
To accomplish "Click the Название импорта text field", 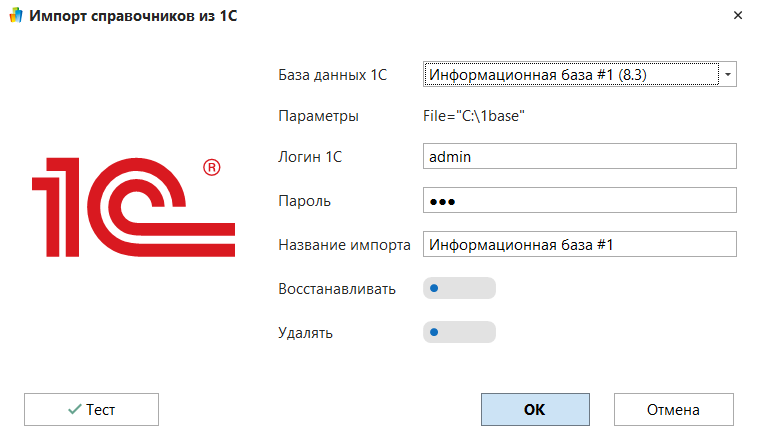I will pyautogui.click(x=579, y=244).
